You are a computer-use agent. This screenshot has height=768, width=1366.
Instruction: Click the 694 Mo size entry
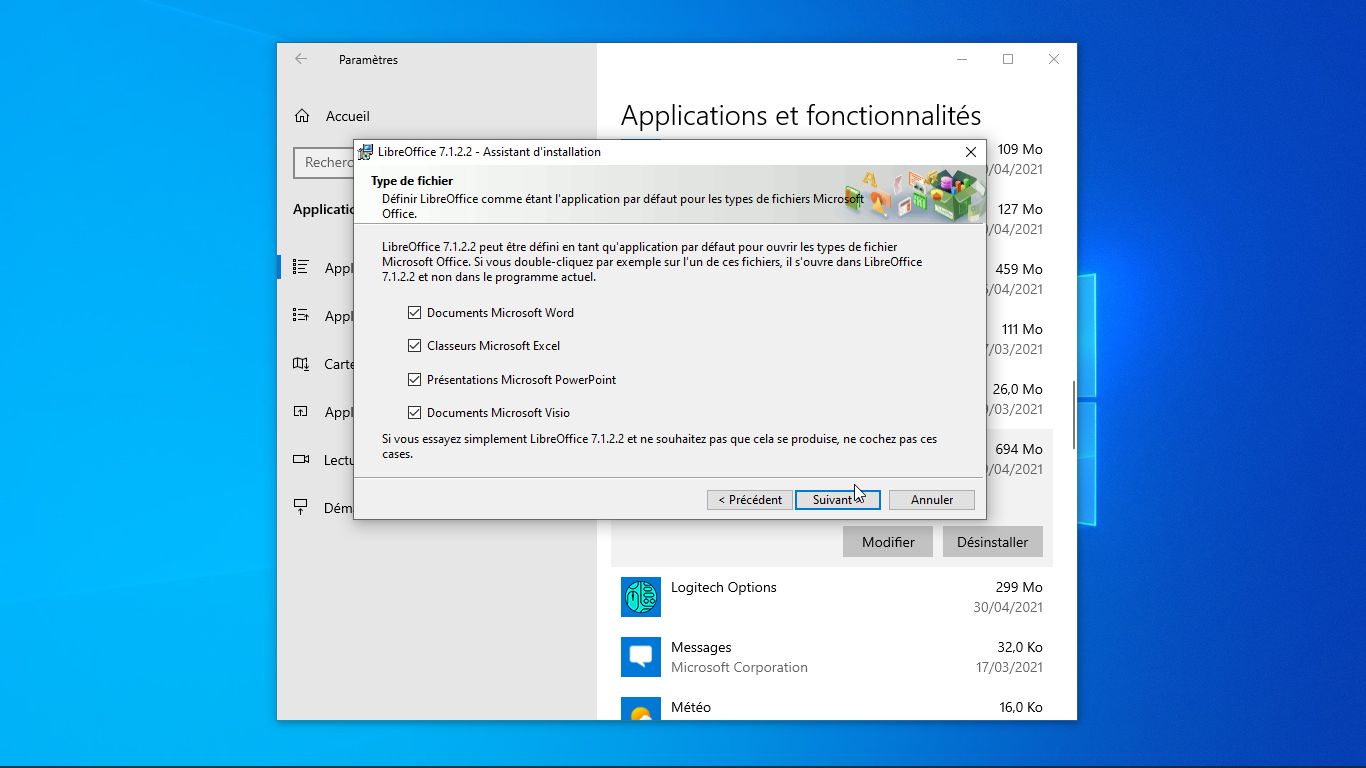(1018, 449)
